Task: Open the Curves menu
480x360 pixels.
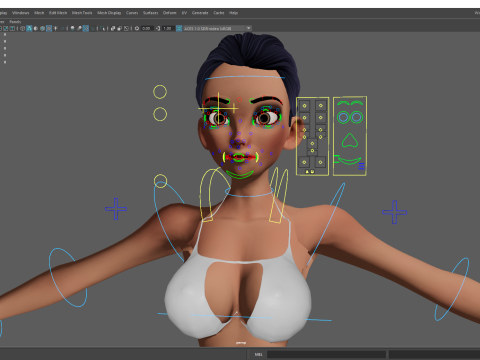Action: click(x=132, y=13)
